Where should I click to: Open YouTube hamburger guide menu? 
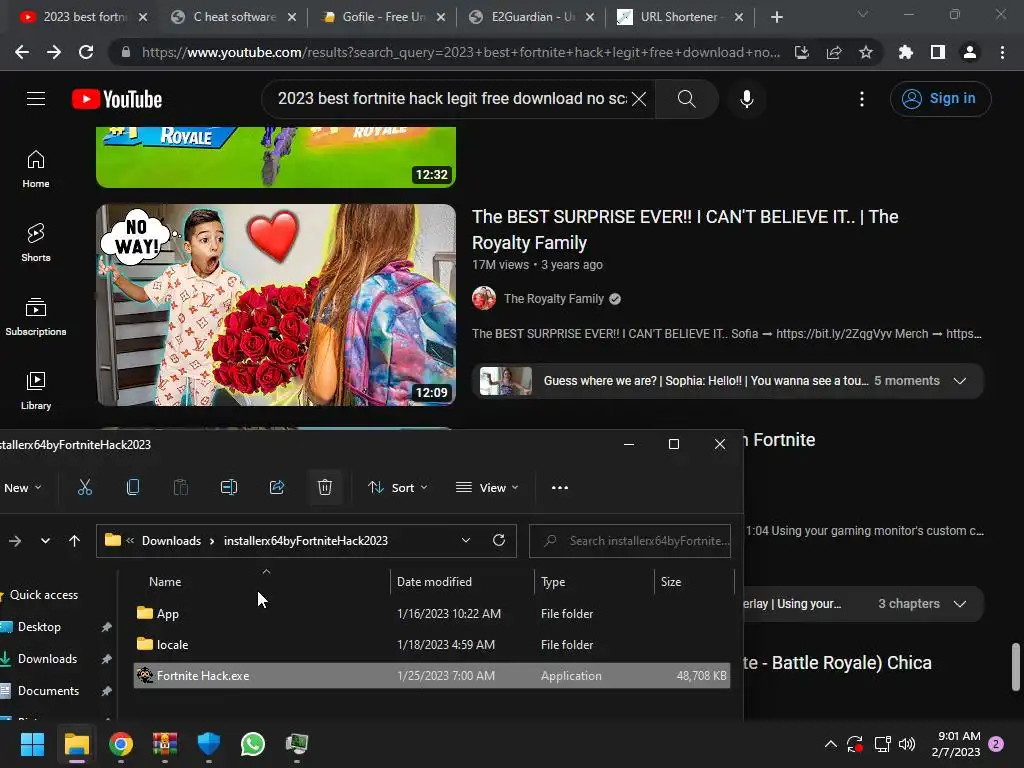[36, 99]
